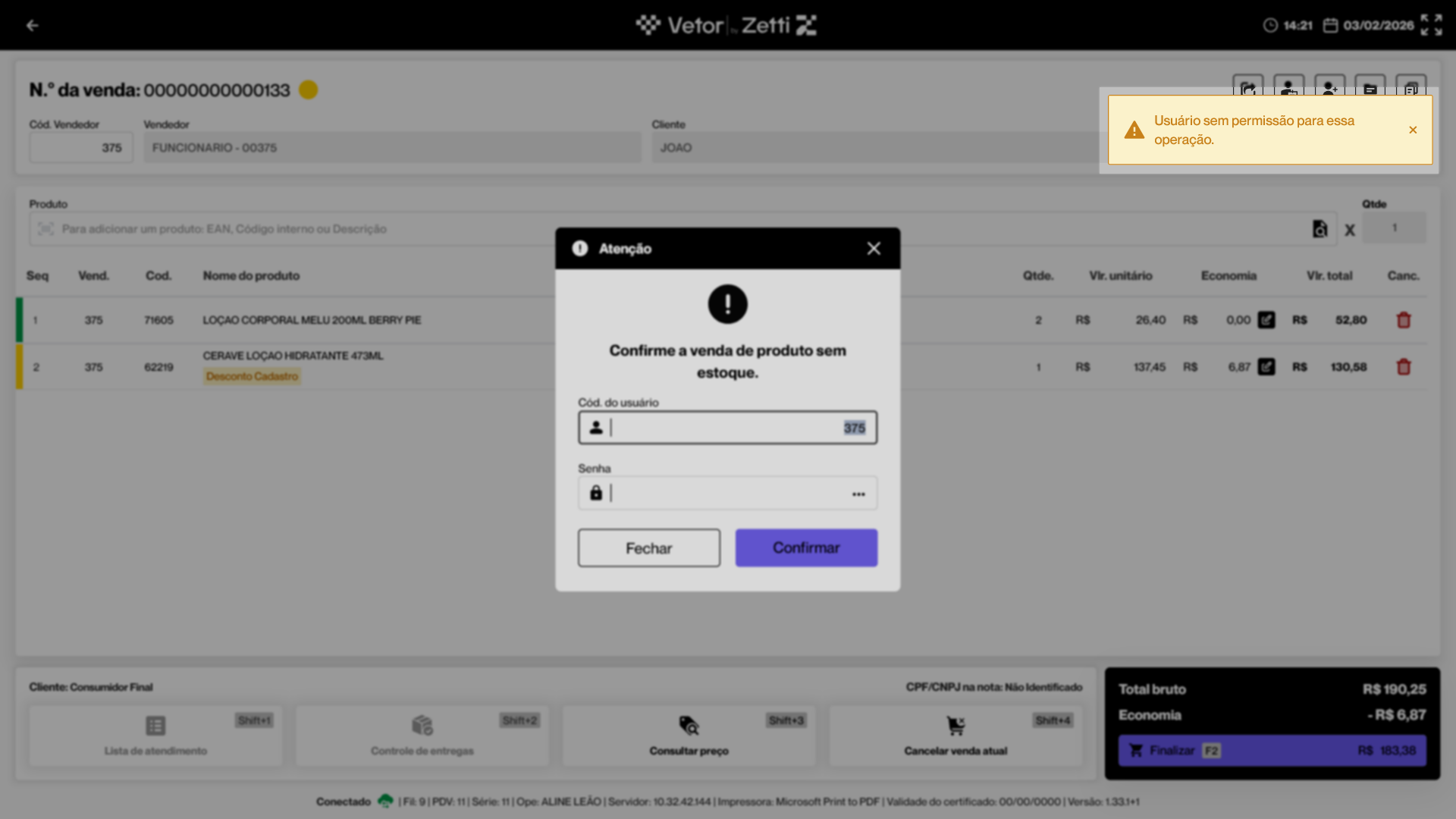Toggle fullscreen mode icon
Image resolution: width=1456 pixels, height=819 pixels.
[1431, 25]
